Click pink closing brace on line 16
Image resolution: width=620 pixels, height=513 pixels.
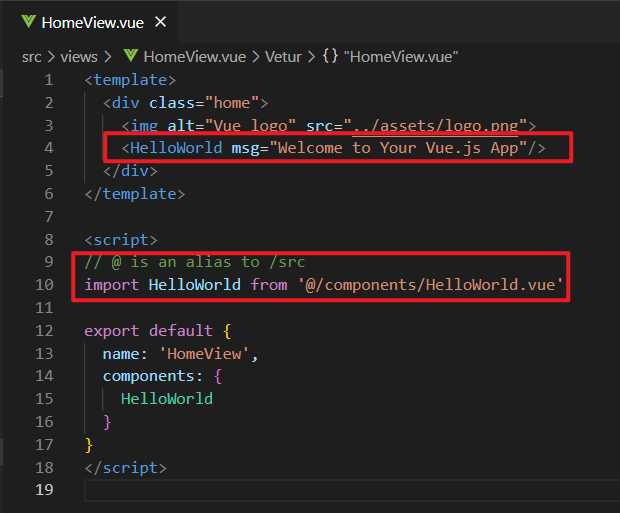point(107,422)
